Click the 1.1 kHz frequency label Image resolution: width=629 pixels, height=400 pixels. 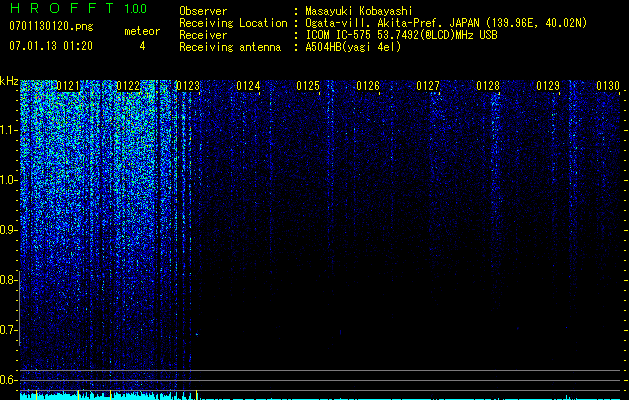(x=8, y=131)
